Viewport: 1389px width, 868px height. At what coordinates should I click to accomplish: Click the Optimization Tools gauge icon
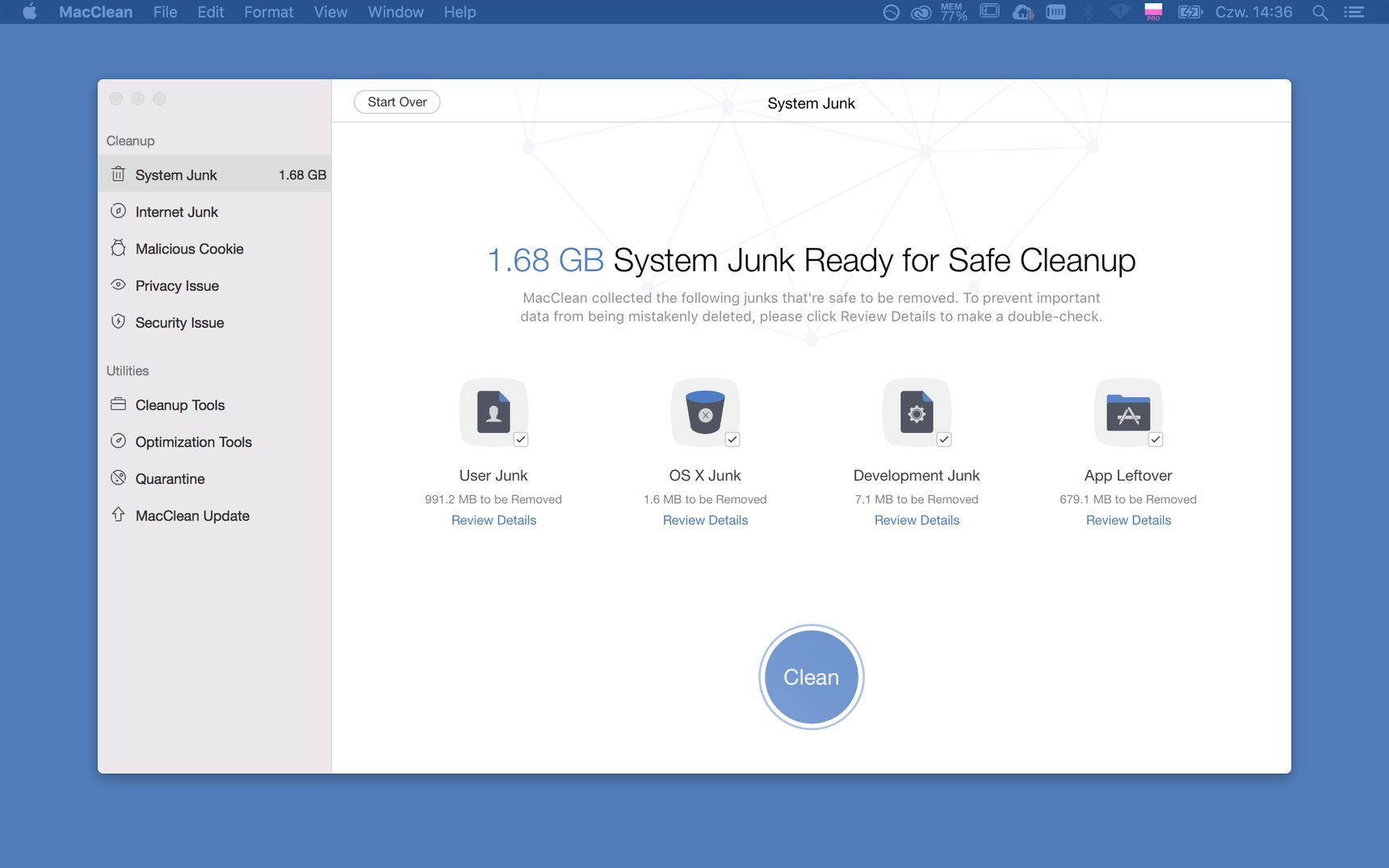pos(118,441)
